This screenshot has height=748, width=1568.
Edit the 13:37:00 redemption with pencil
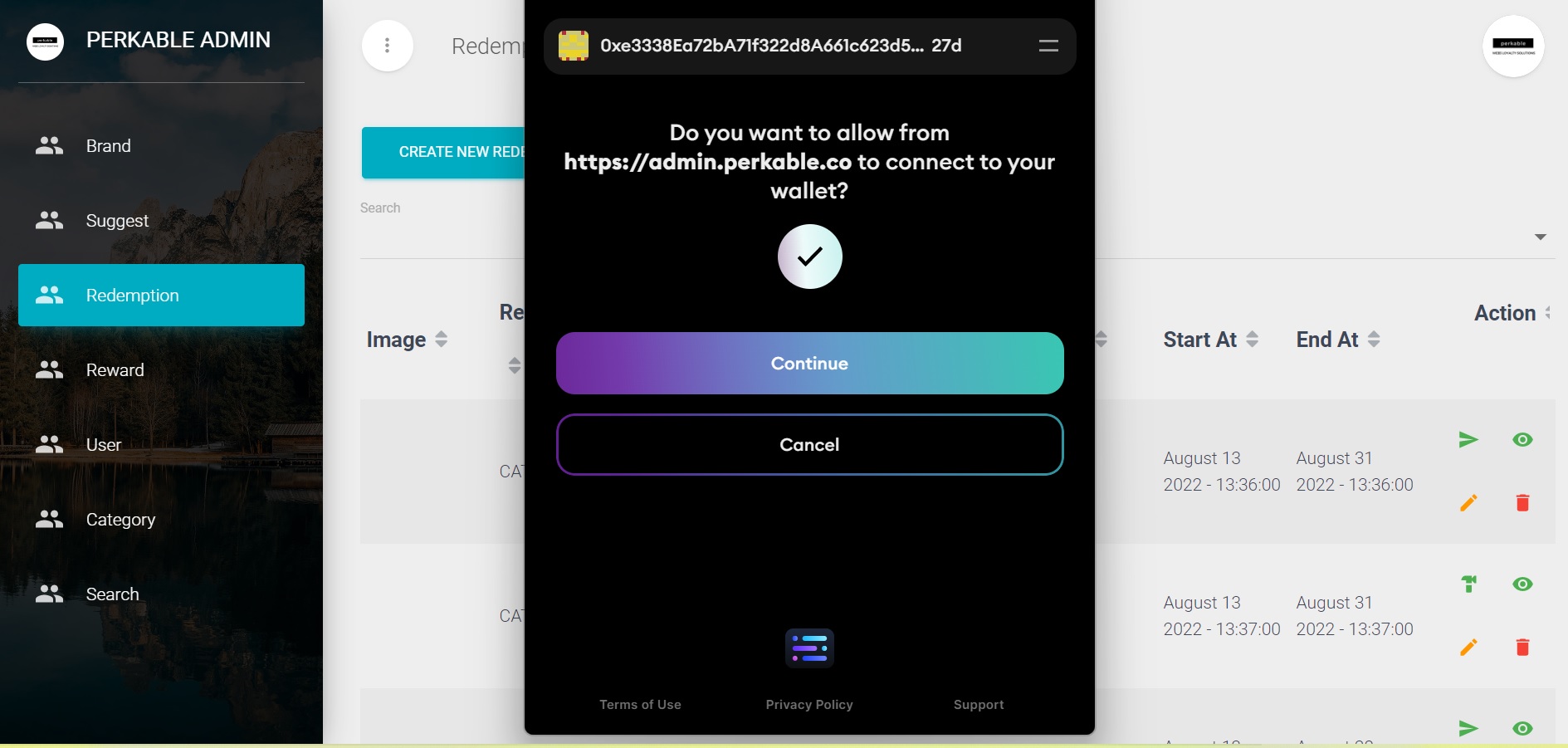1468,648
